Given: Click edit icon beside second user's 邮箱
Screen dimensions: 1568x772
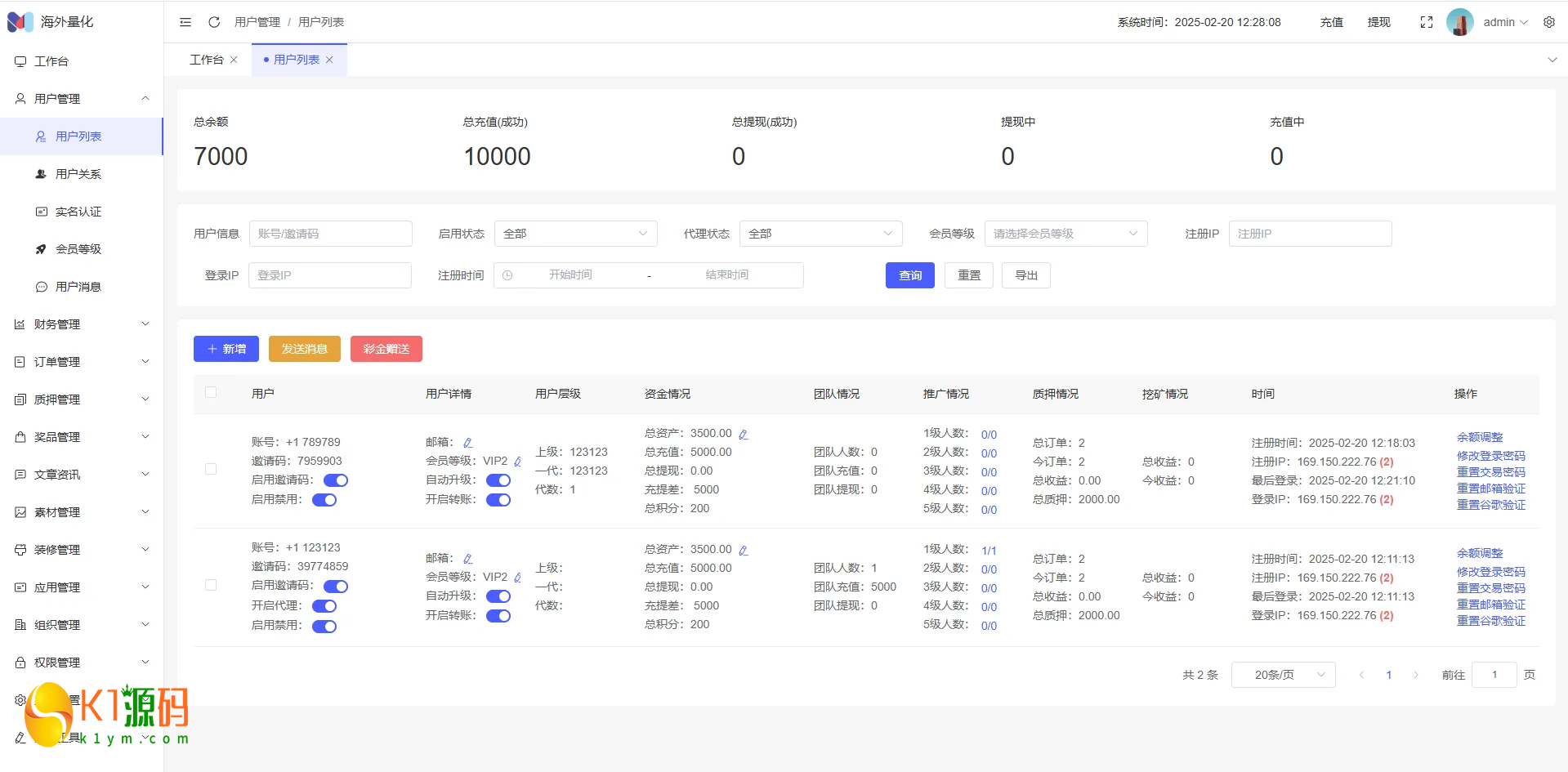Looking at the screenshot, I should pyautogui.click(x=468, y=559).
